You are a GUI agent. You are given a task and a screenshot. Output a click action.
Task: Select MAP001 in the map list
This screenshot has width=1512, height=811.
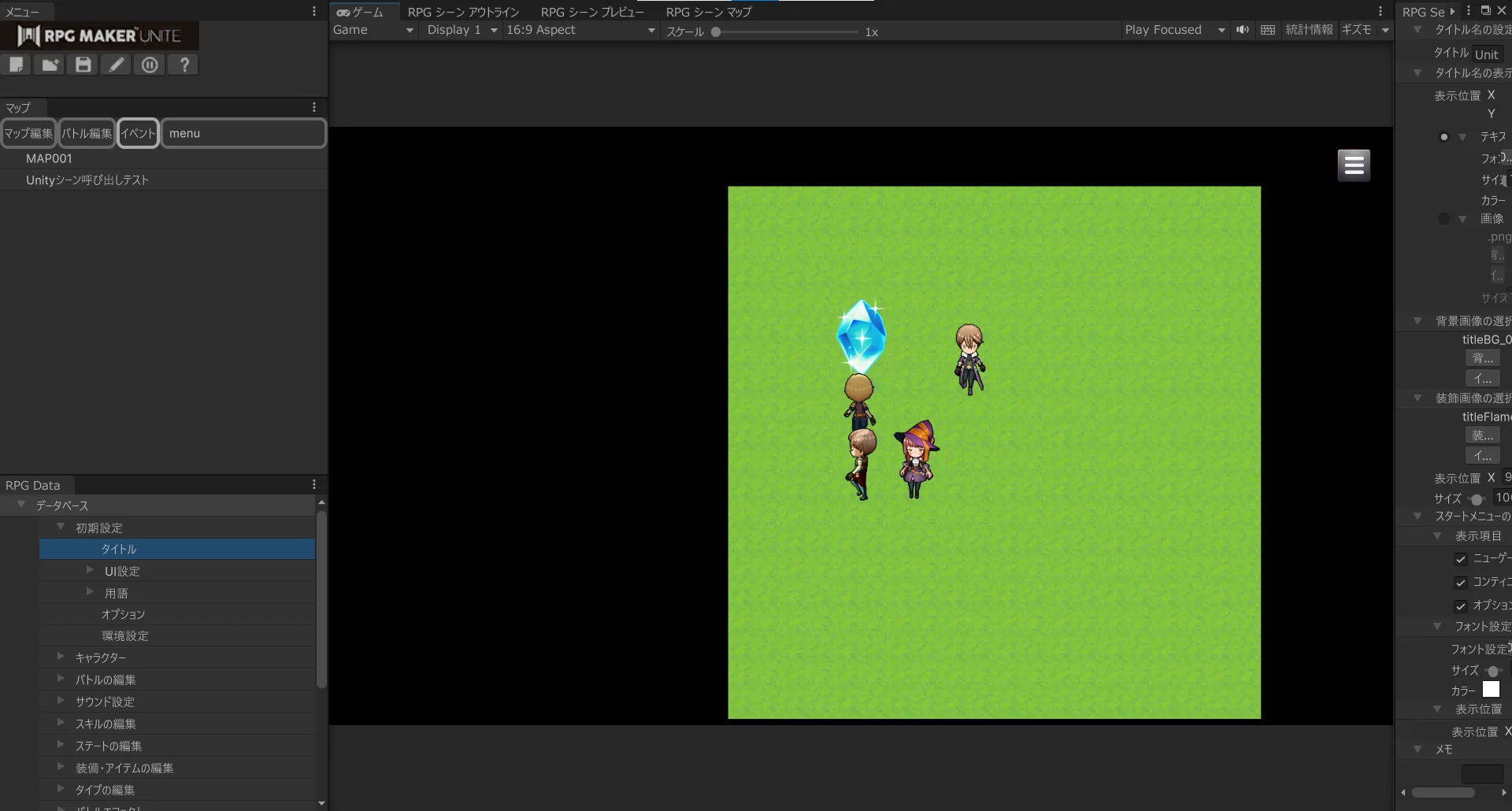click(49, 158)
